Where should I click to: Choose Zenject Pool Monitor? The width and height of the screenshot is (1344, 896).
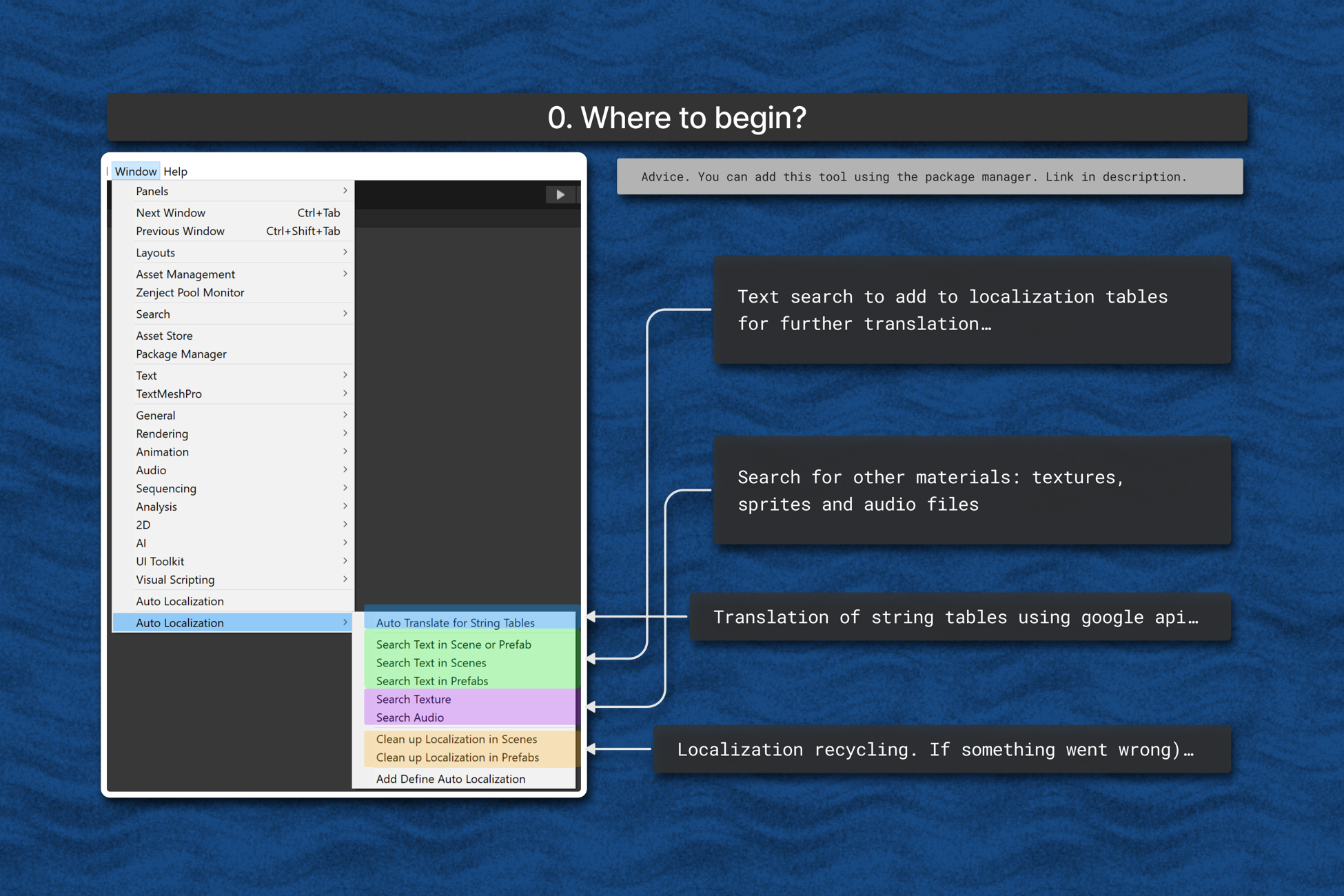tap(190, 293)
